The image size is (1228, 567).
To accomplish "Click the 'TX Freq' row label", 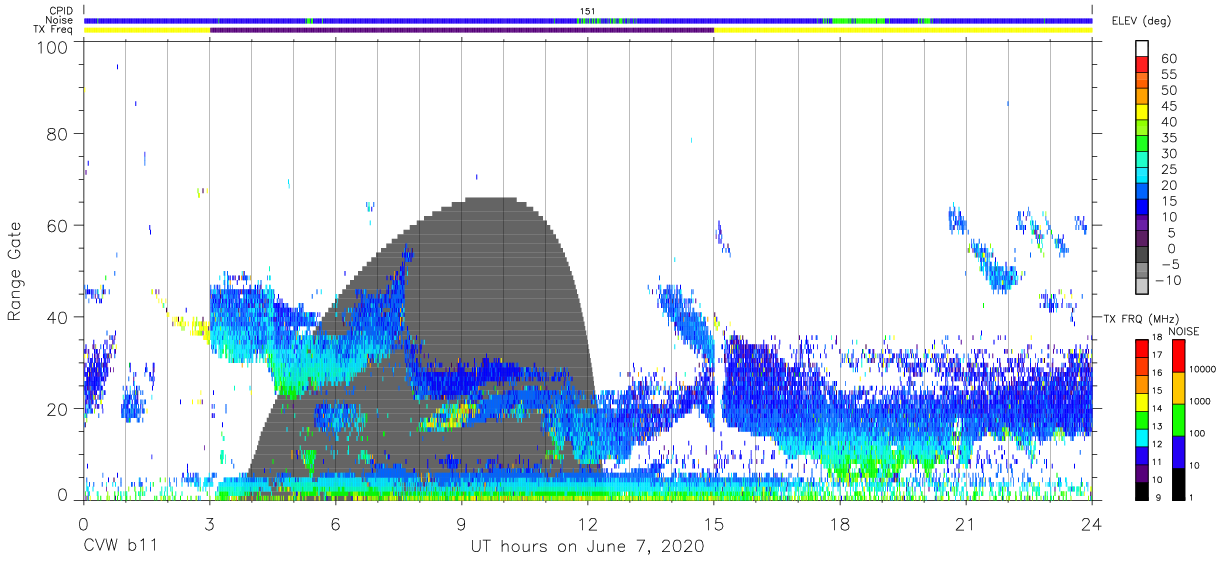I will (54, 30).
